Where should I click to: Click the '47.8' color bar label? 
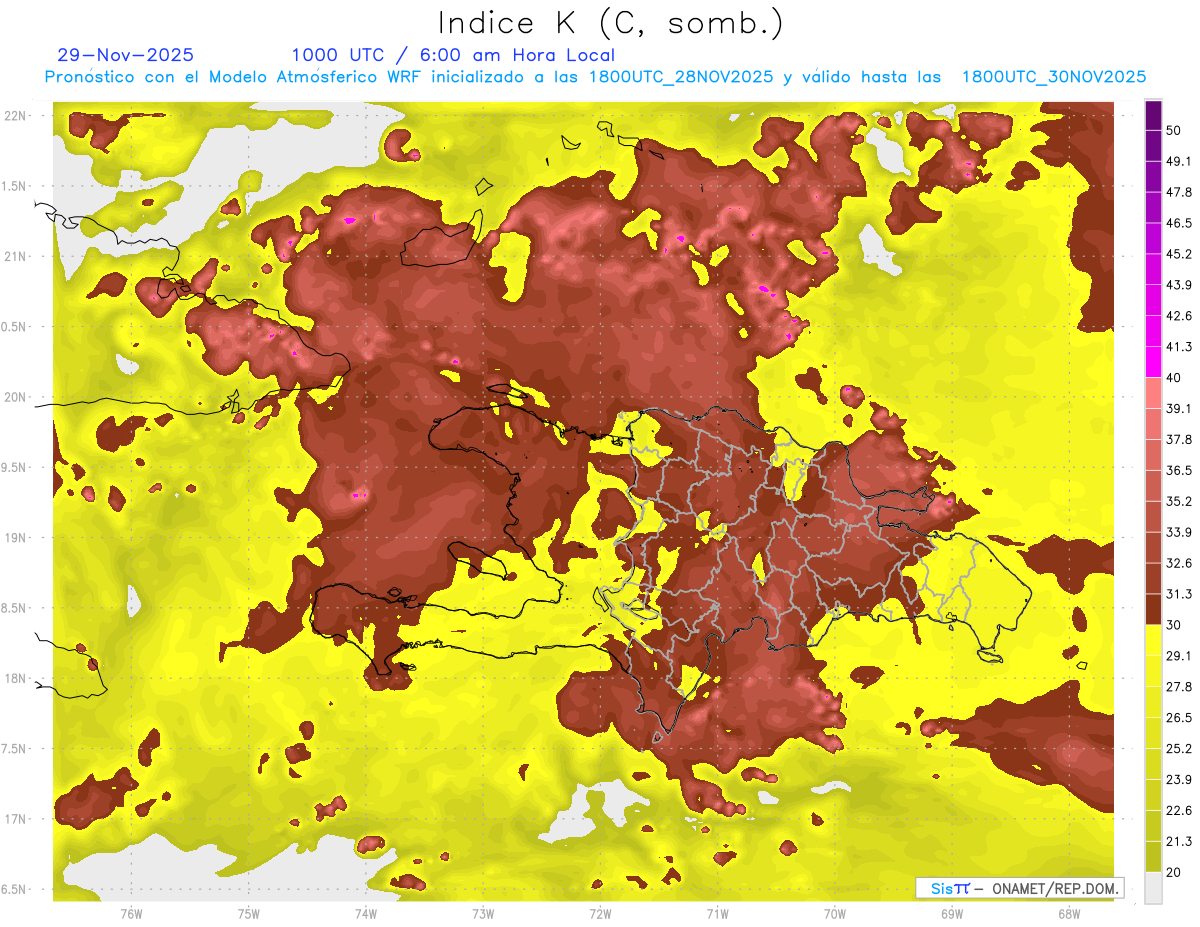(x=1179, y=192)
